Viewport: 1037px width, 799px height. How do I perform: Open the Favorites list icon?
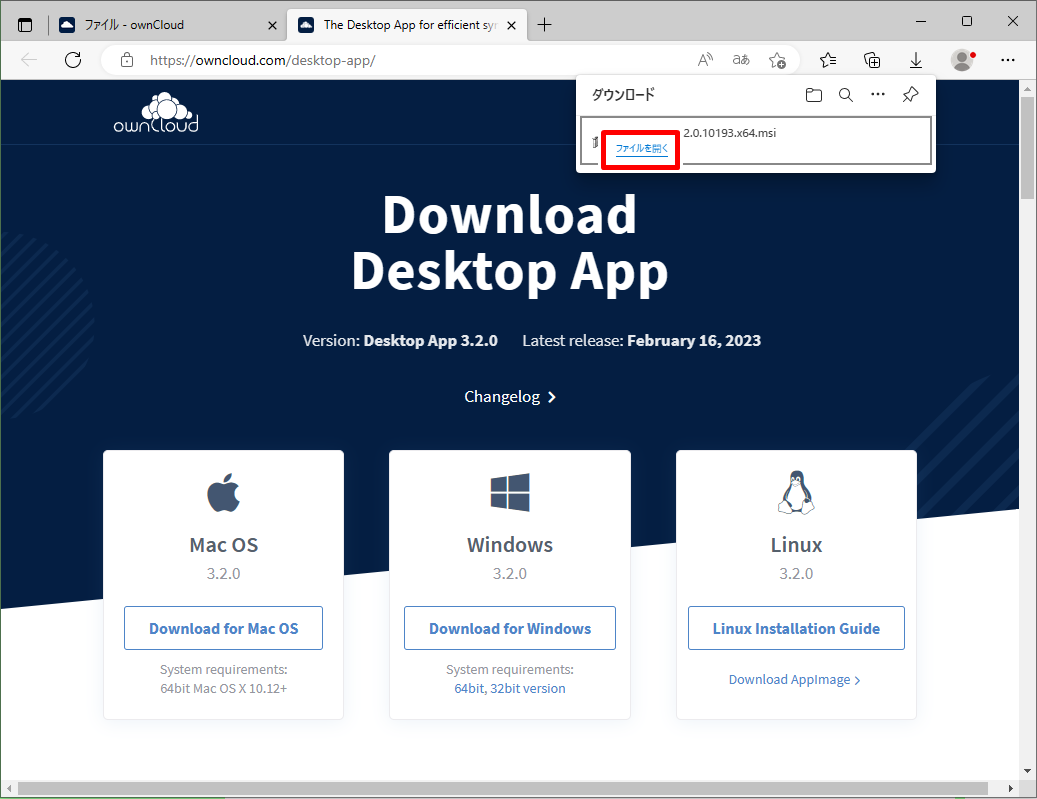point(828,60)
